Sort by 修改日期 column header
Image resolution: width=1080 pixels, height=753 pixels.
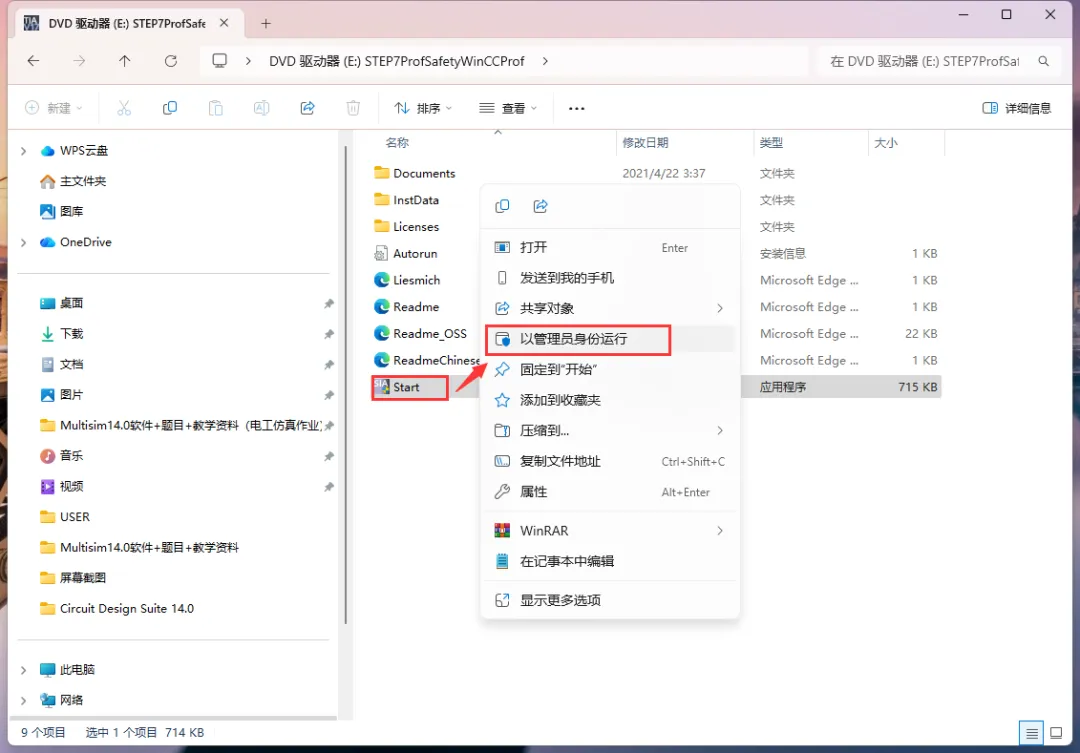coord(645,143)
